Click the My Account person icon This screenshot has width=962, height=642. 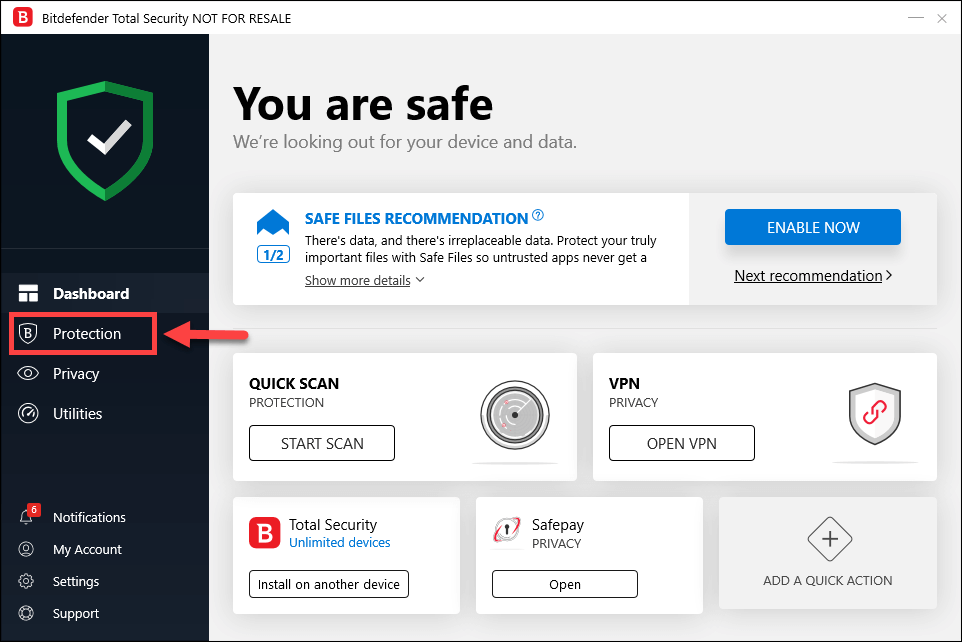click(x=27, y=549)
